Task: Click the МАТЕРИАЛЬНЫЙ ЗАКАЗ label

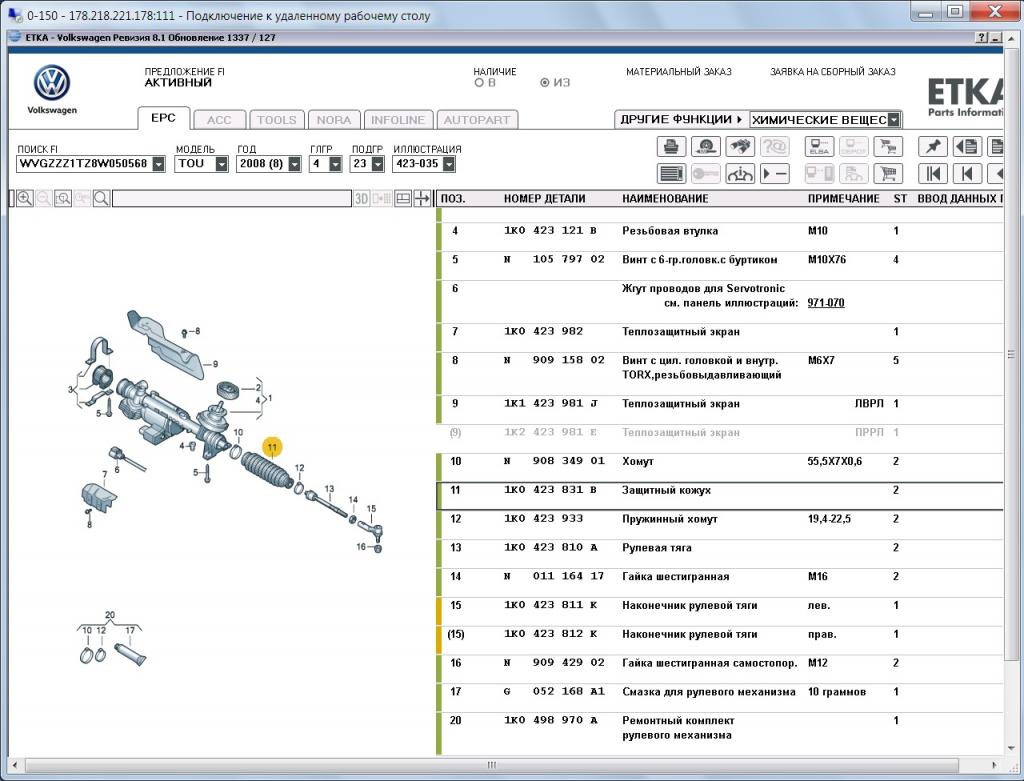Action: coord(679,72)
